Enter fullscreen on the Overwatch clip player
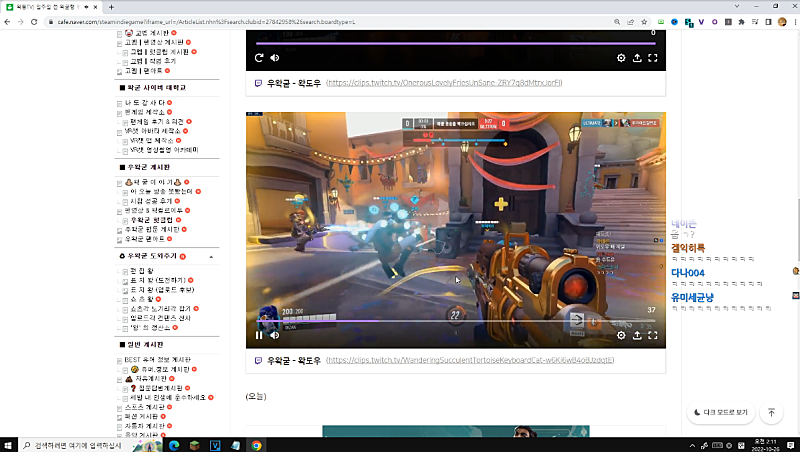The height and width of the screenshot is (452, 800). [653, 335]
